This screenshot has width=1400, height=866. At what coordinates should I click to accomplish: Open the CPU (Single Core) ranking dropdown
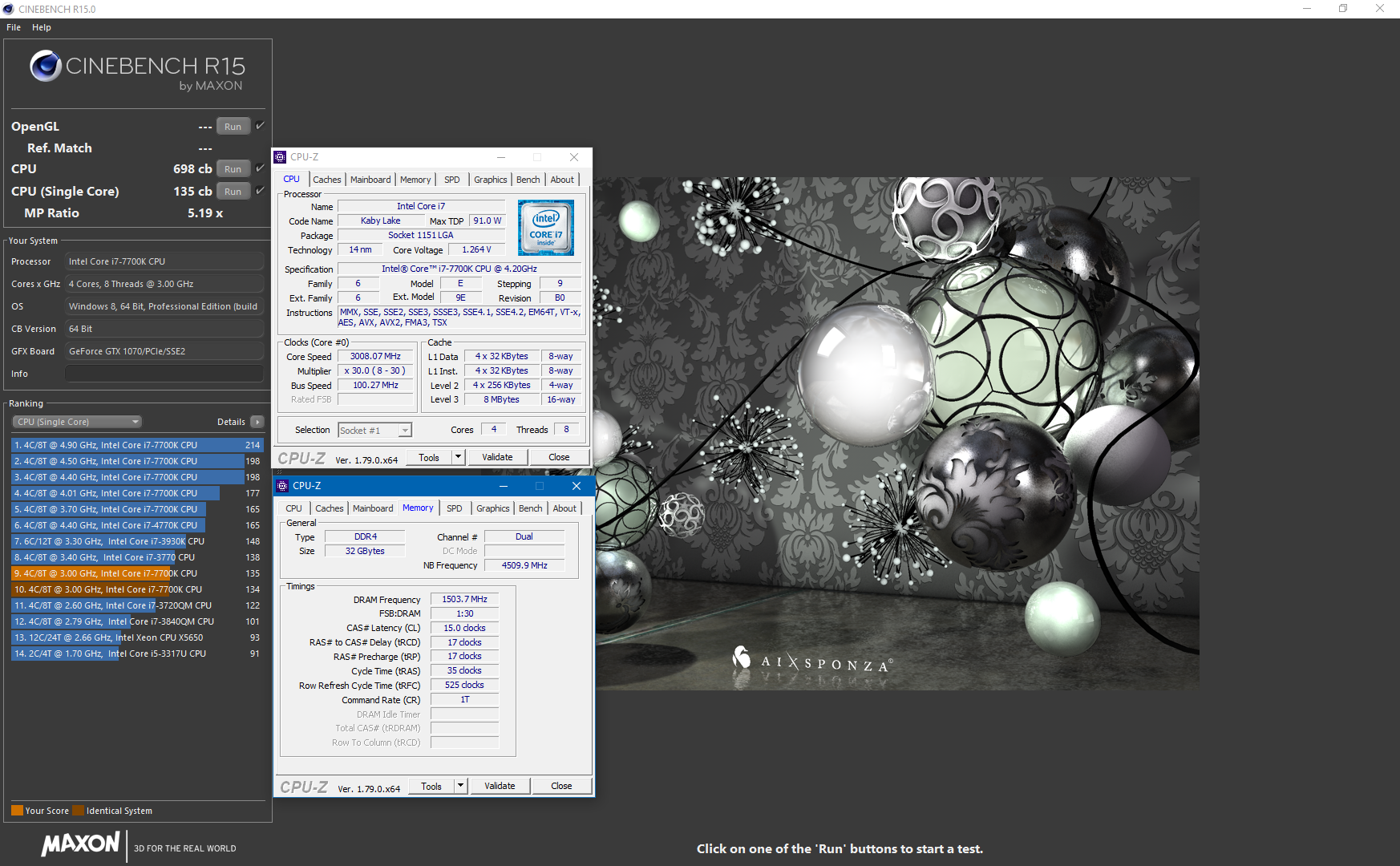[x=77, y=422]
